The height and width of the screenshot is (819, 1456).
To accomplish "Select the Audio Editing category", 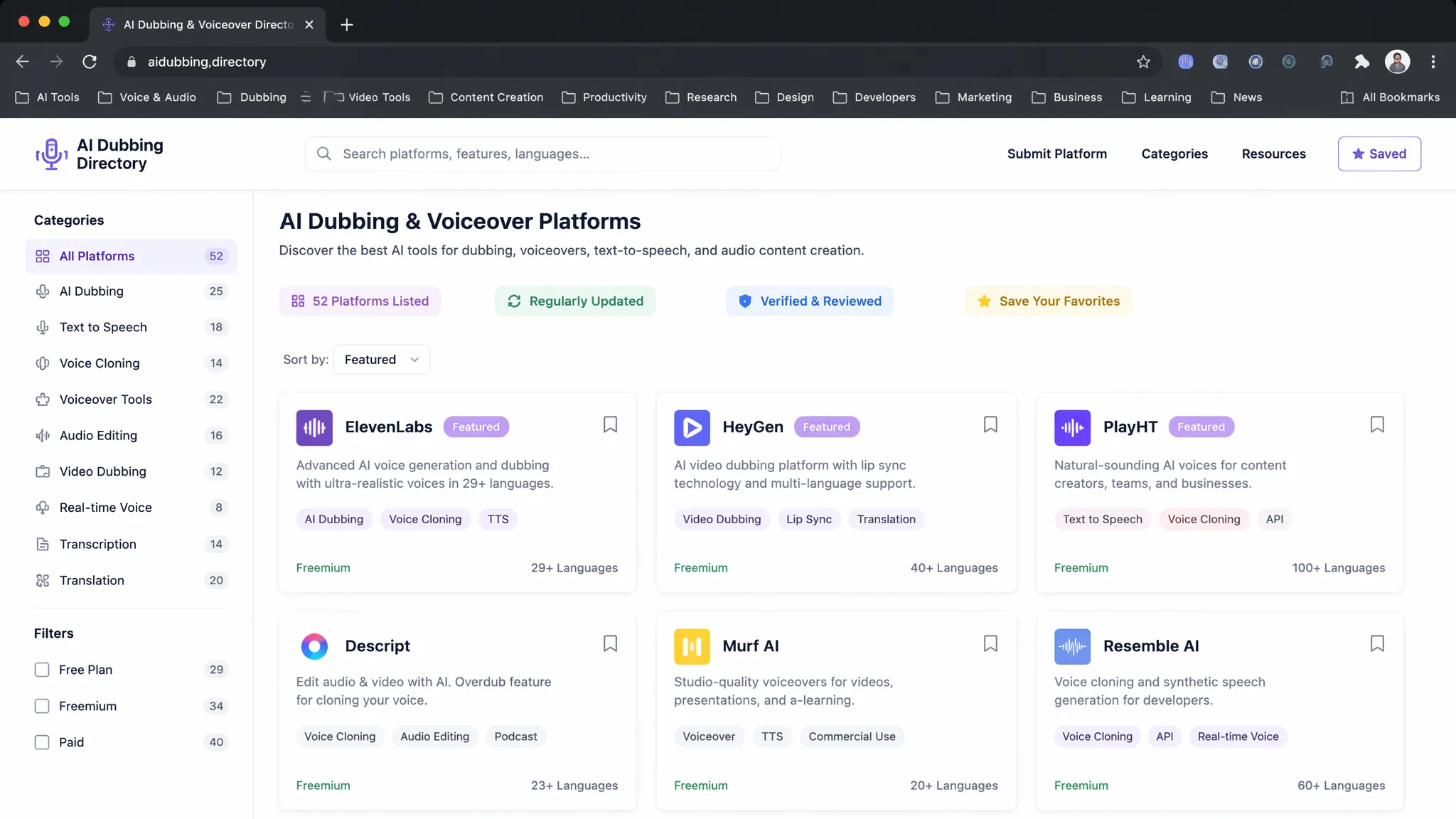I will [x=132, y=436].
